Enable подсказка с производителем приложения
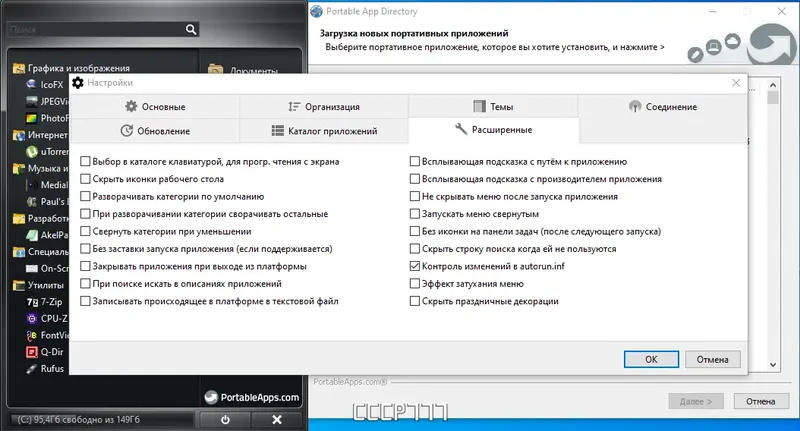This screenshot has height=431, width=800. click(x=415, y=179)
